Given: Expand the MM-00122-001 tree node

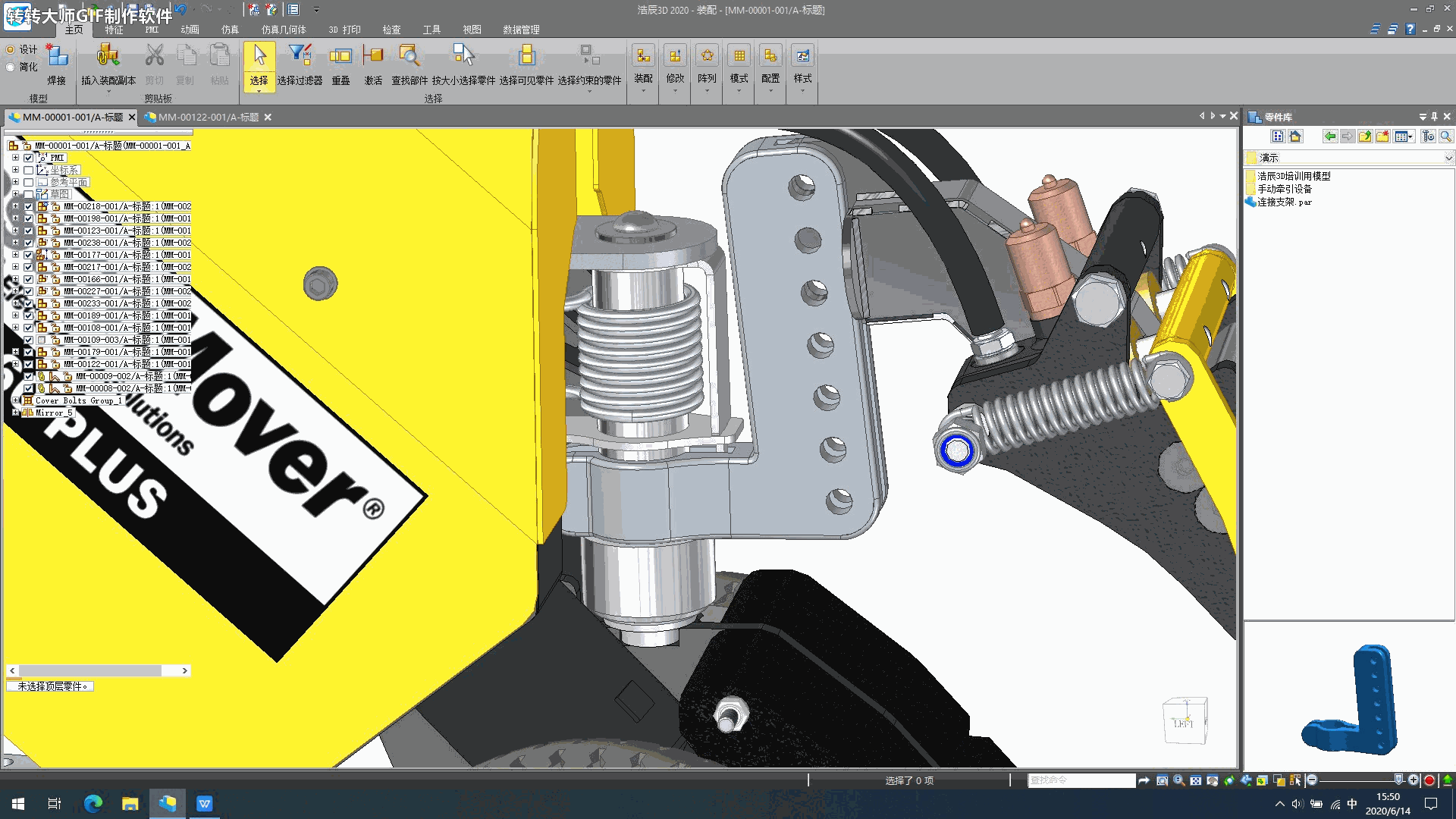Looking at the screenshot, I should coord(15,364).
